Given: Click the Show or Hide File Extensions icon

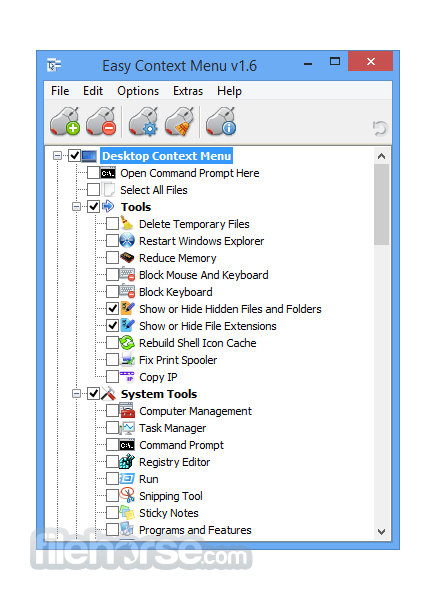Looking at the screenshot, I should click(127, 325).
